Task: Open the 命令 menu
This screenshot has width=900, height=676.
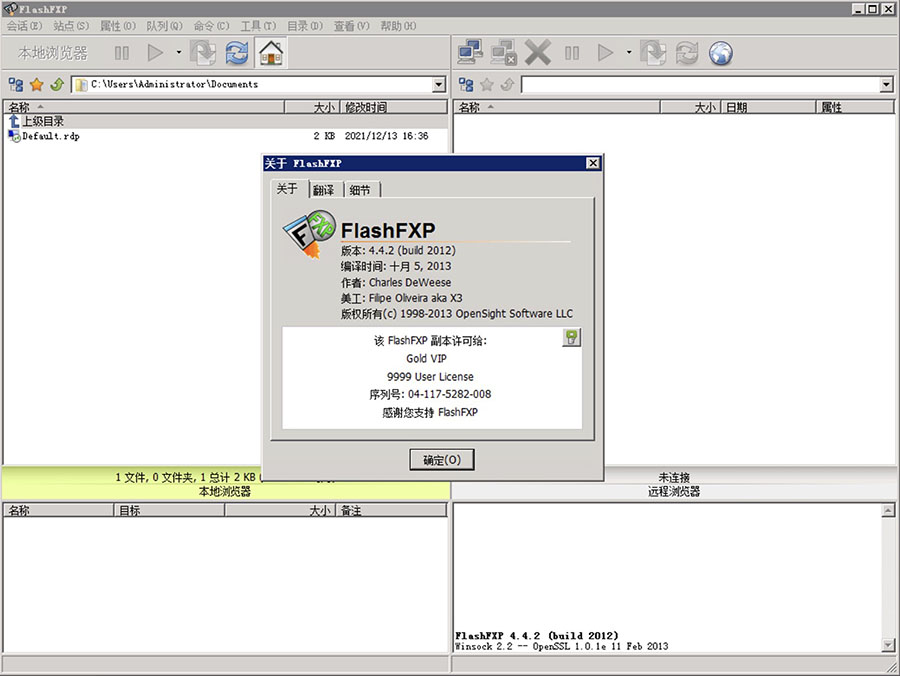Action: [x=211, y=26]
